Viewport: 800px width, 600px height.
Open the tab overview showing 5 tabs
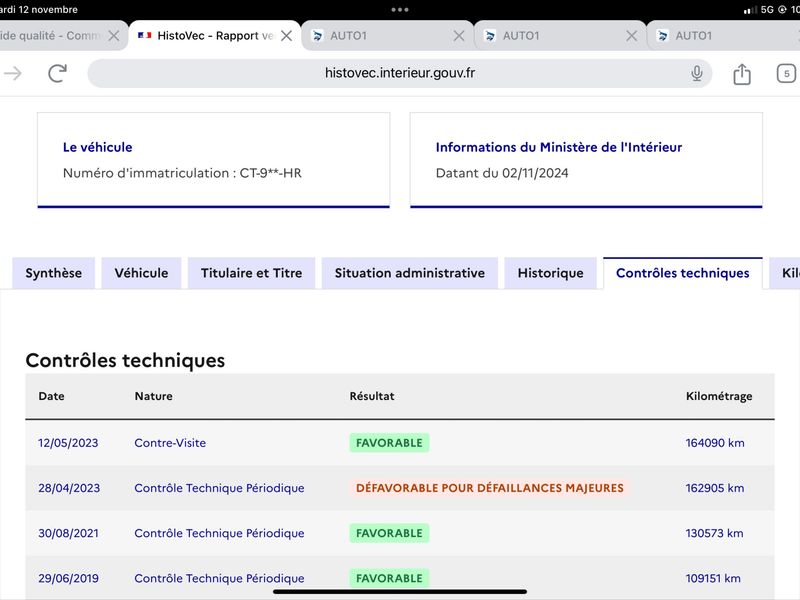pos(786,74)
